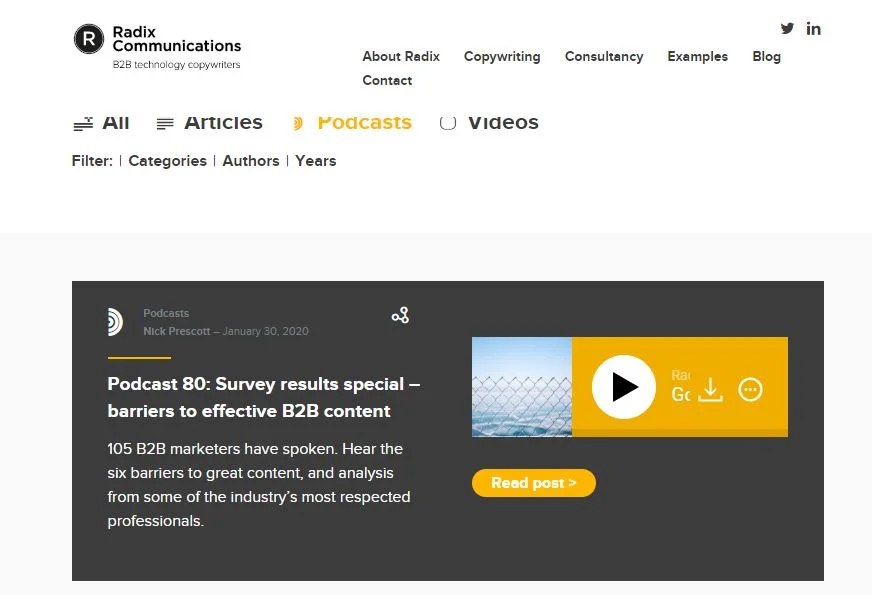Play the podcast 80 episode

tap(623, 387)
